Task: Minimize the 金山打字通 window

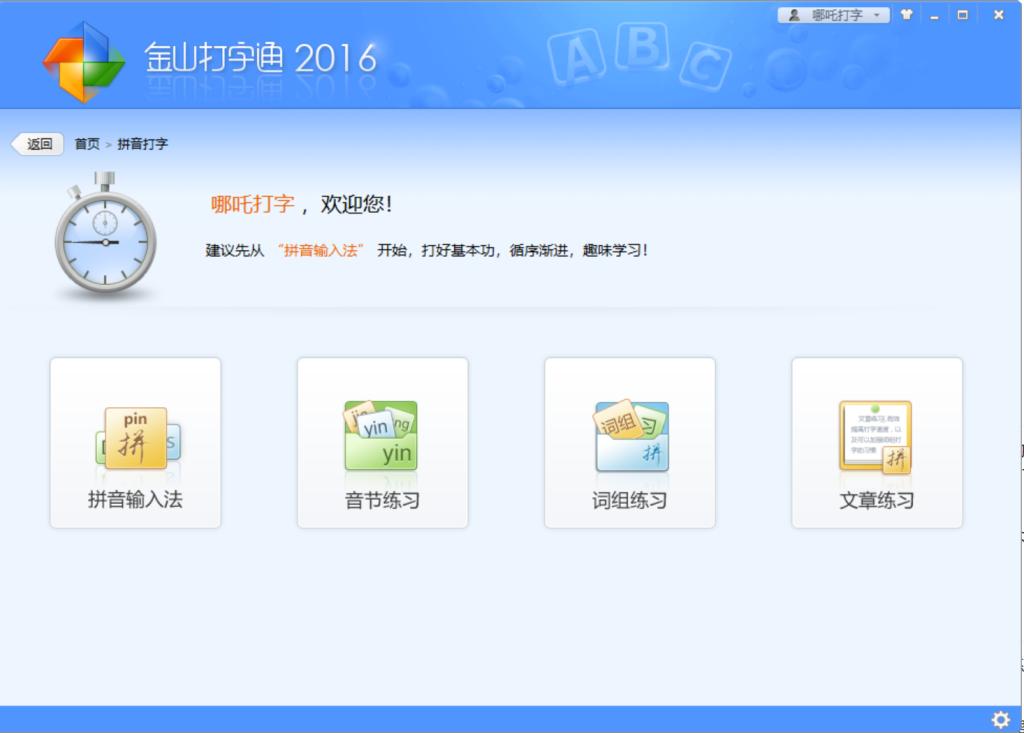Action: [935, 15]
